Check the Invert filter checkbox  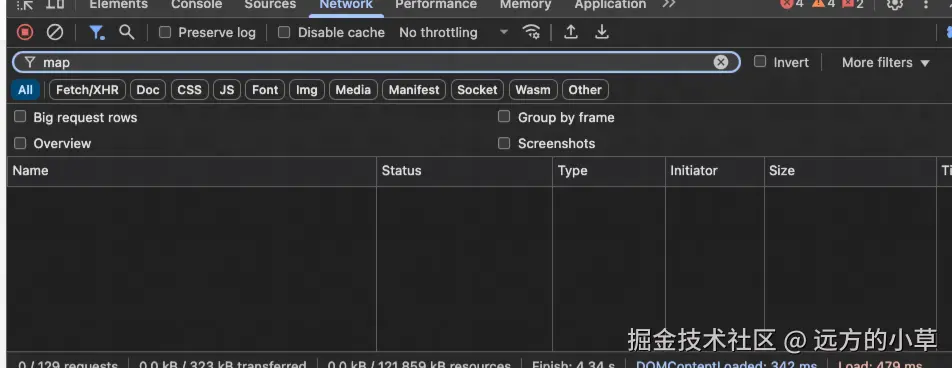point(760,62)
